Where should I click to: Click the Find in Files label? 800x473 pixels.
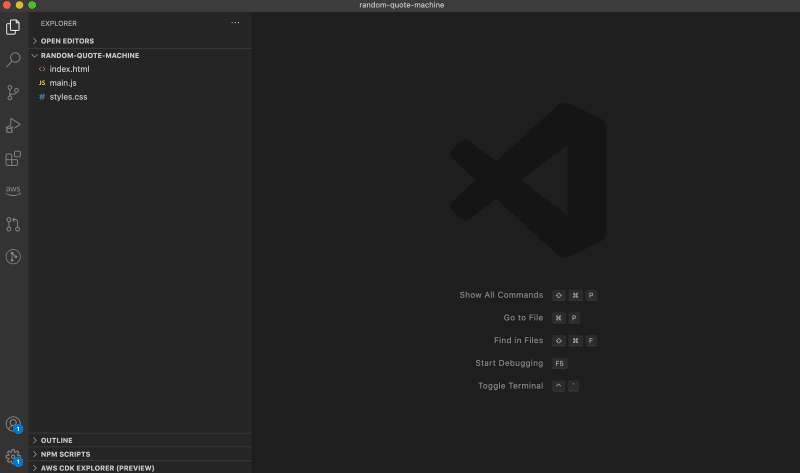(x=518, y=340)
